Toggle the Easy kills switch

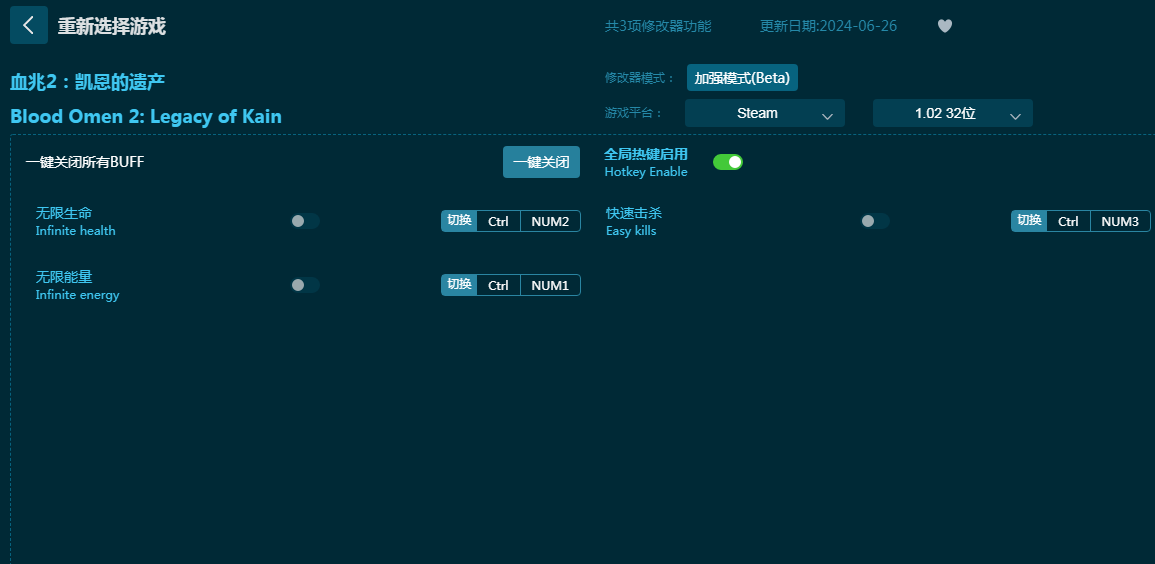pyautogui.click(x=874, y=221)
